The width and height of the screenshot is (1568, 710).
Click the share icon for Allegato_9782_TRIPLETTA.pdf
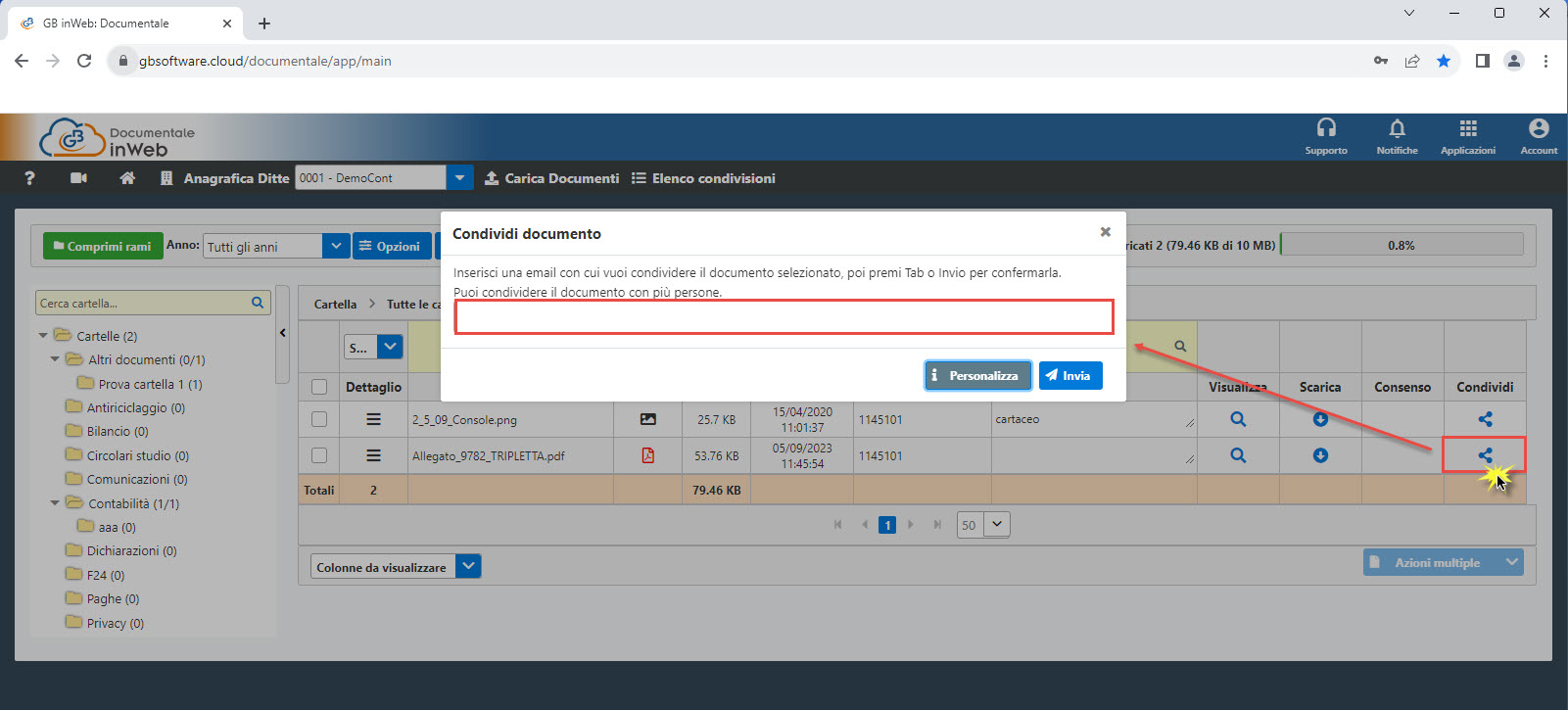[x=1485, y=455]
